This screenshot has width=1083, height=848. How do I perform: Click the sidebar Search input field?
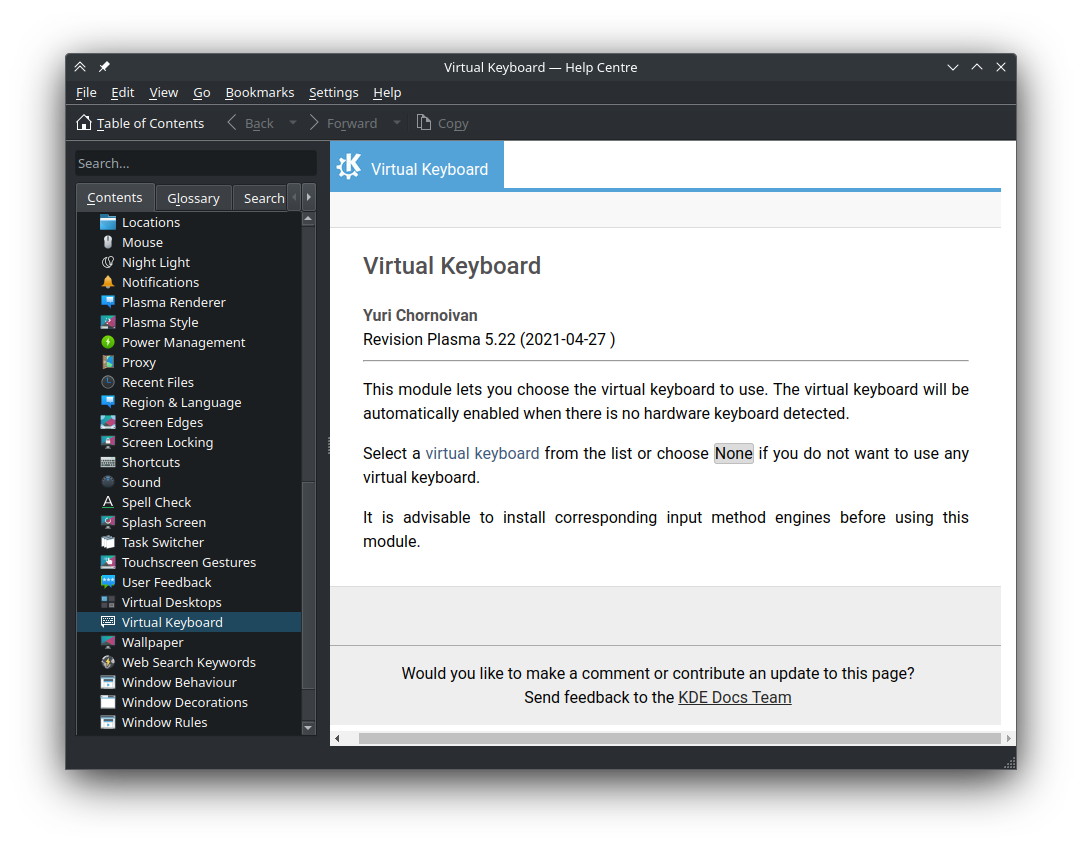[195, 163]
